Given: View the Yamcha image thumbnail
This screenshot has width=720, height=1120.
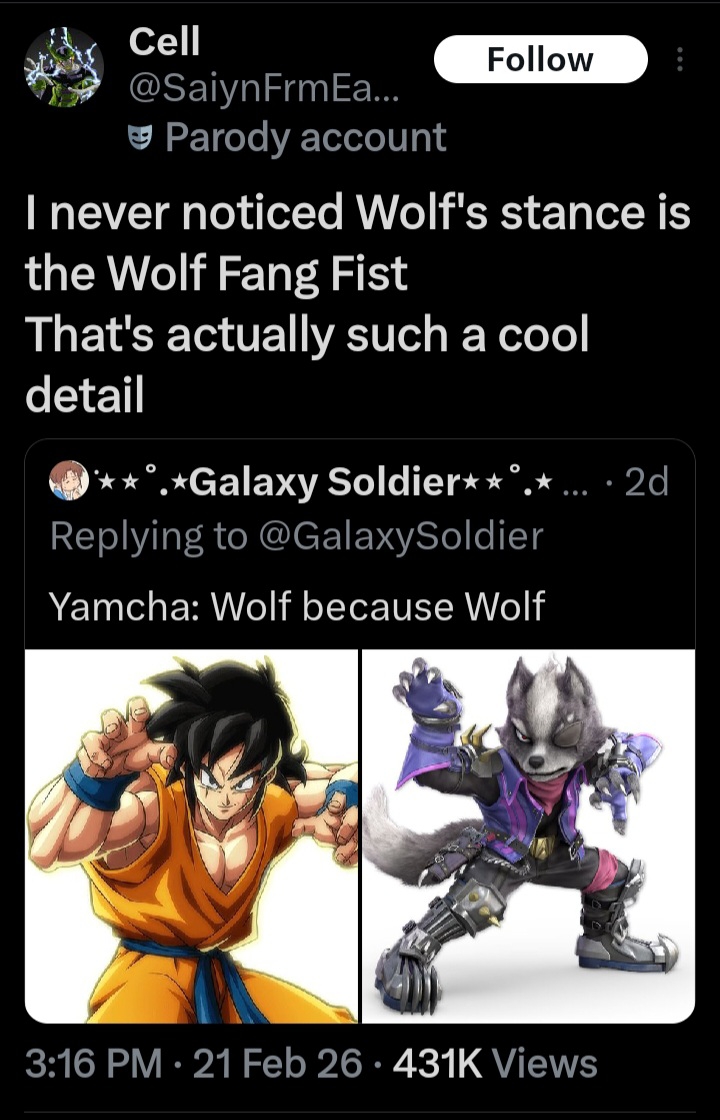Looking at the screenshot, I should (191, 836).
